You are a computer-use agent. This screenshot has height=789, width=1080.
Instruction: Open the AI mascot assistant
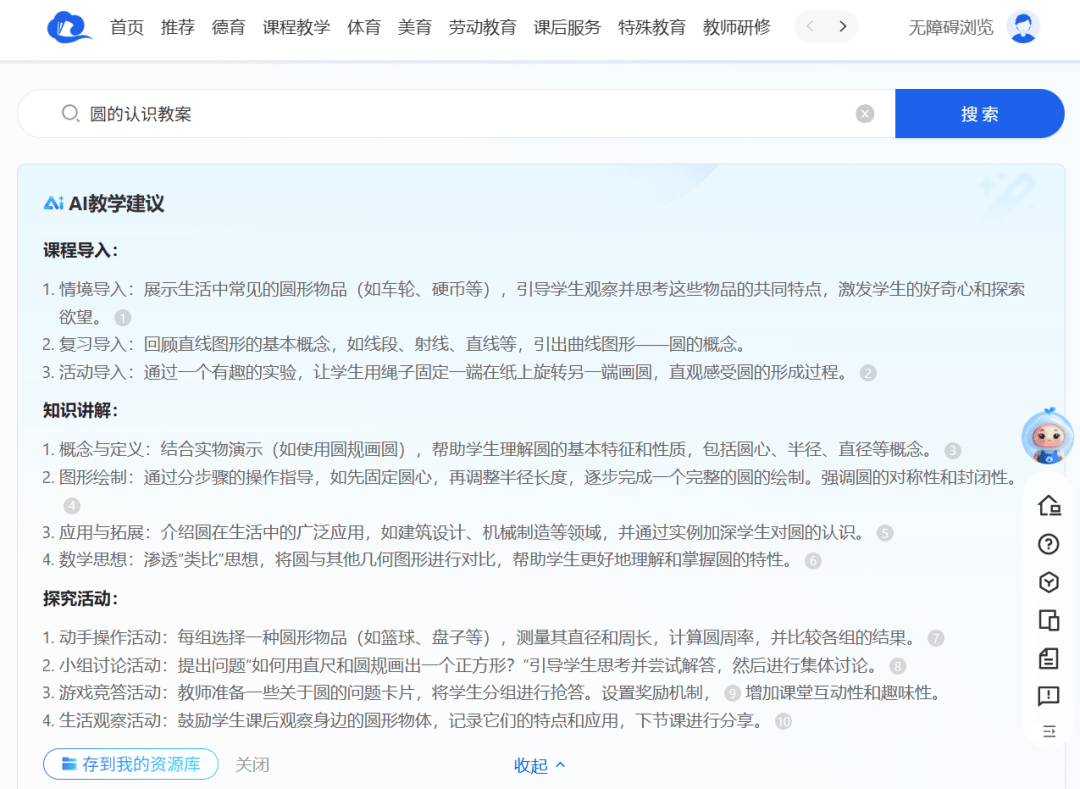click(x=1047, y=438)
